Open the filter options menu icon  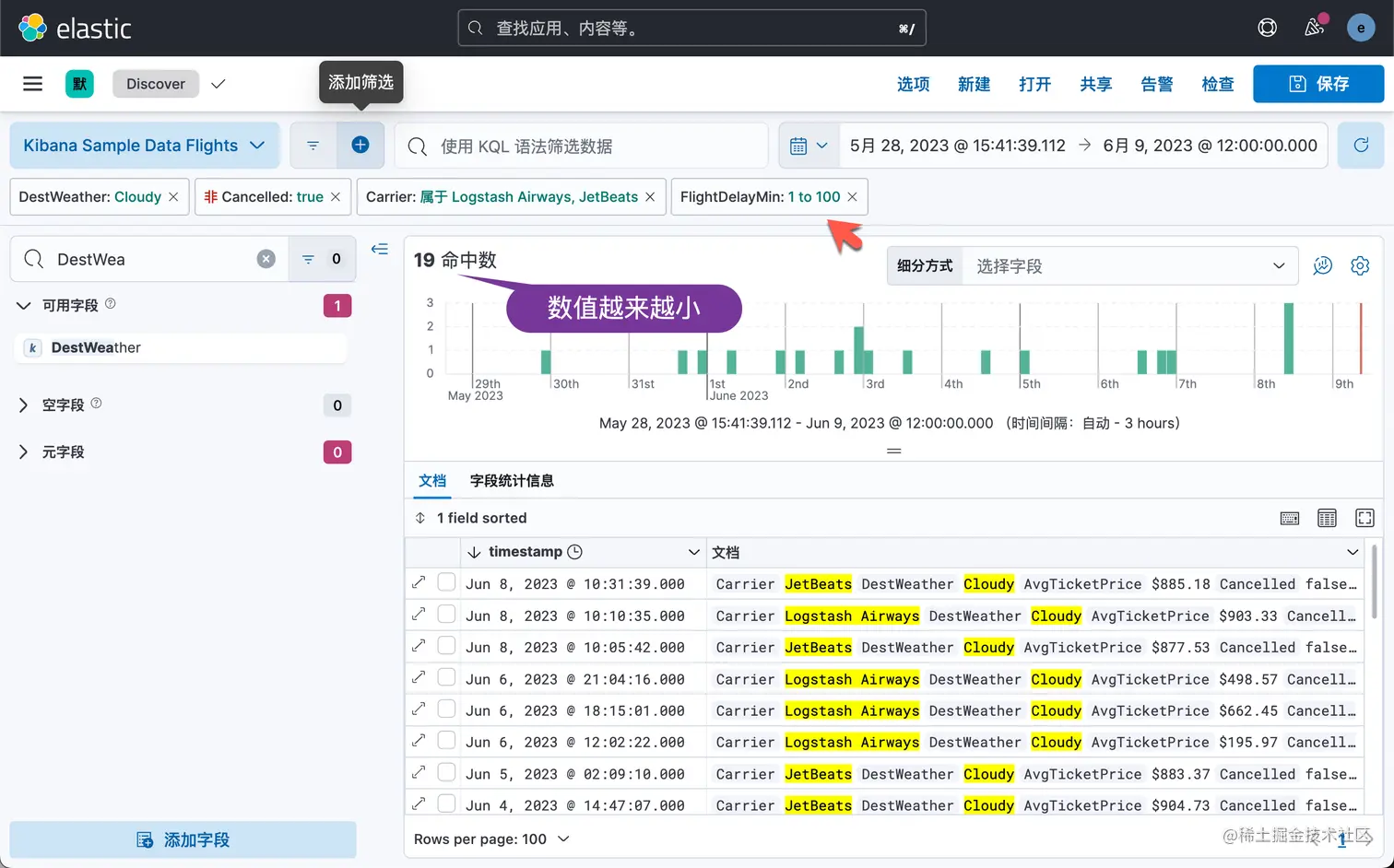click(313, 146)
